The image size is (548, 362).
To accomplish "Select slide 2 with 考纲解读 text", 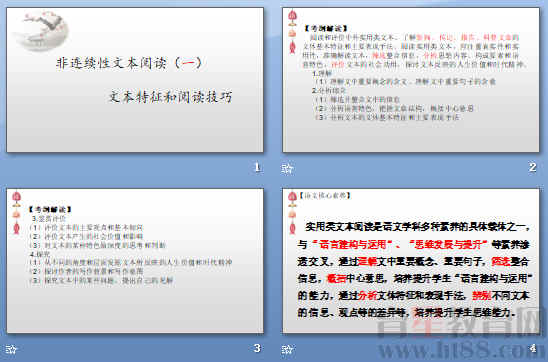I will click(411, 80).
